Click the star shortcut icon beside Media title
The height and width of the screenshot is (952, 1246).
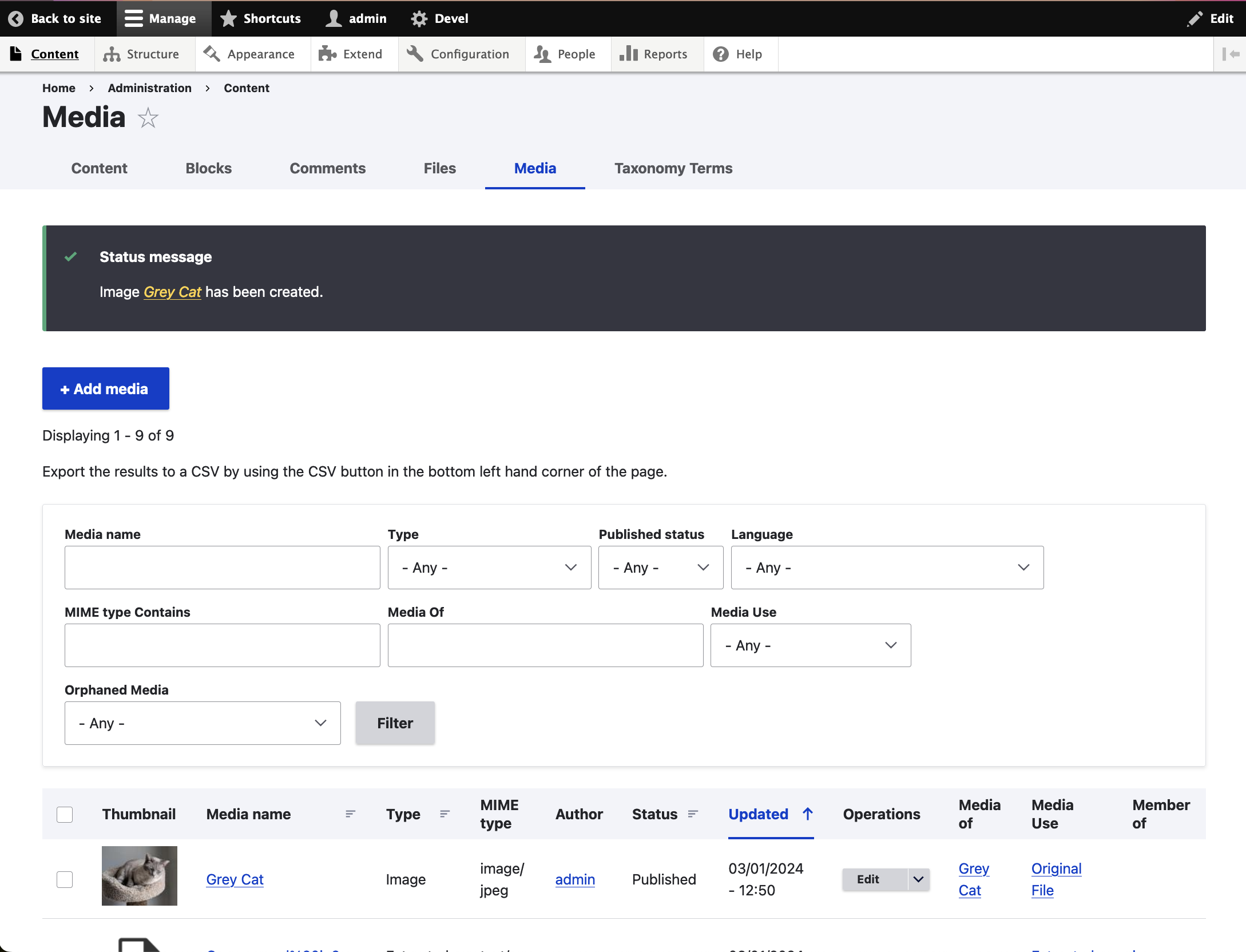coord(148,118)
